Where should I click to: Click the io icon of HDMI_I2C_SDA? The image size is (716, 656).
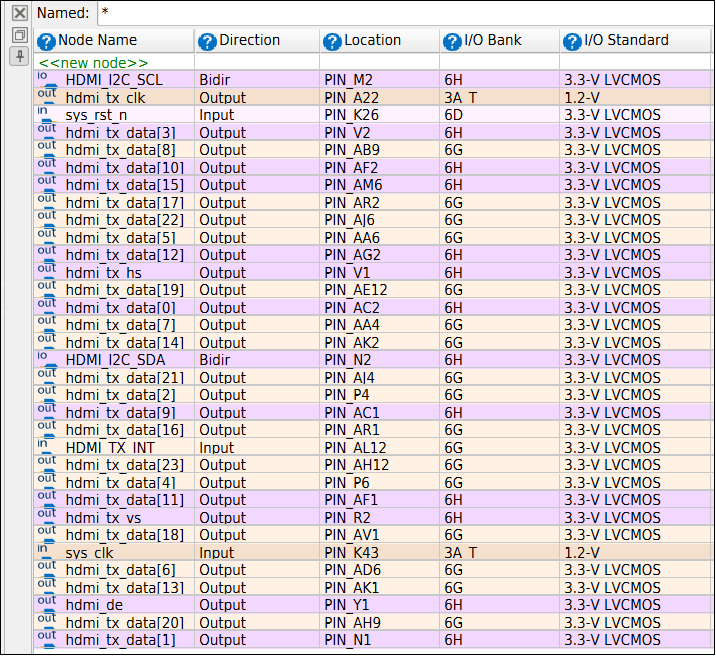coord(47,359)
